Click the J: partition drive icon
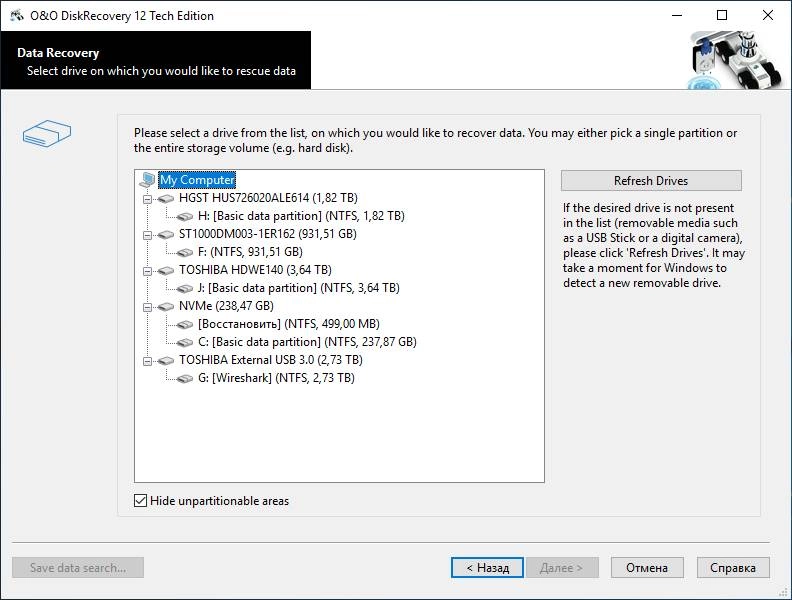 [x=185, y=288]
